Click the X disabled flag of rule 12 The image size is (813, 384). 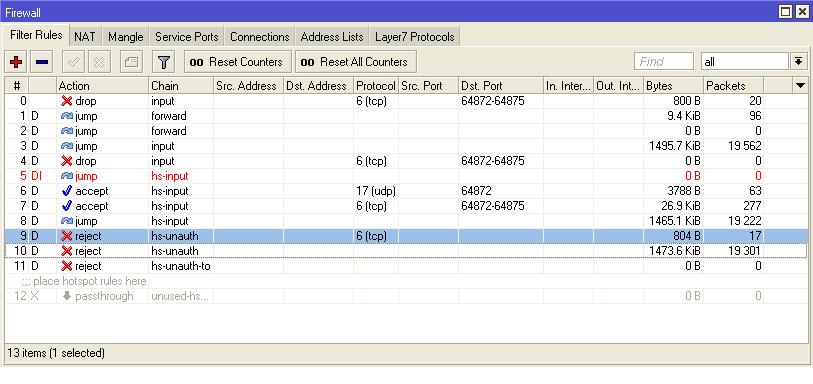point(35,296)
